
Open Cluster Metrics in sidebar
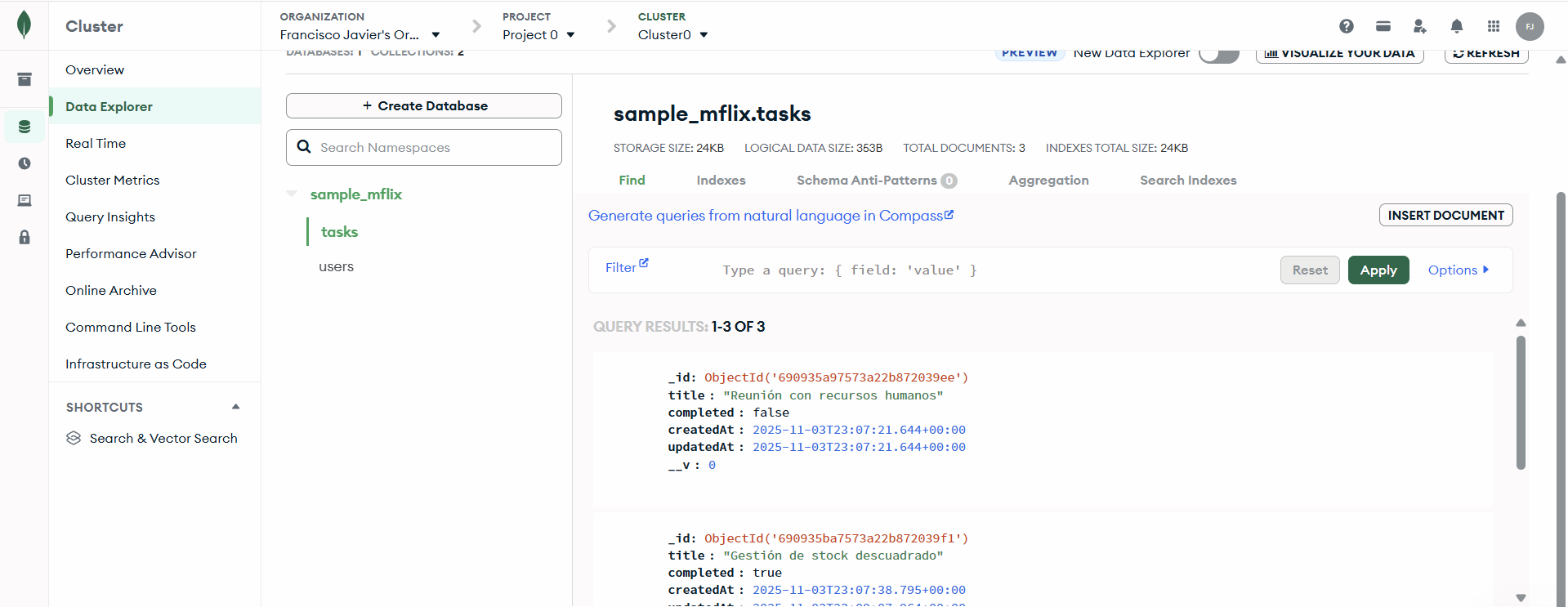[155, 180]
